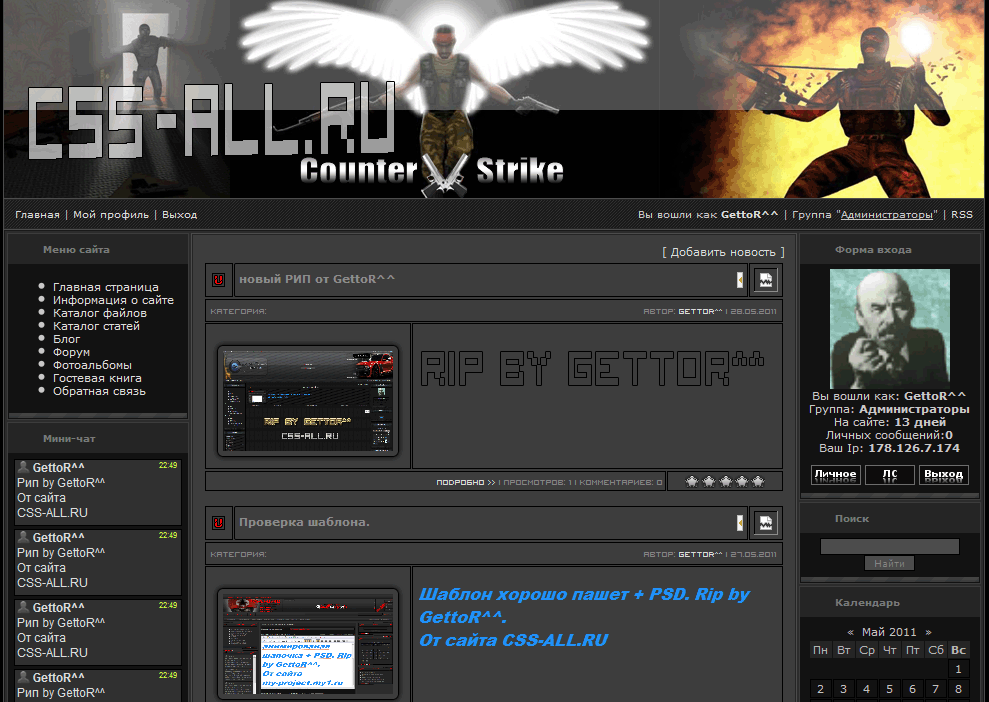Select day 1 in the calendar

click(959, 669)
